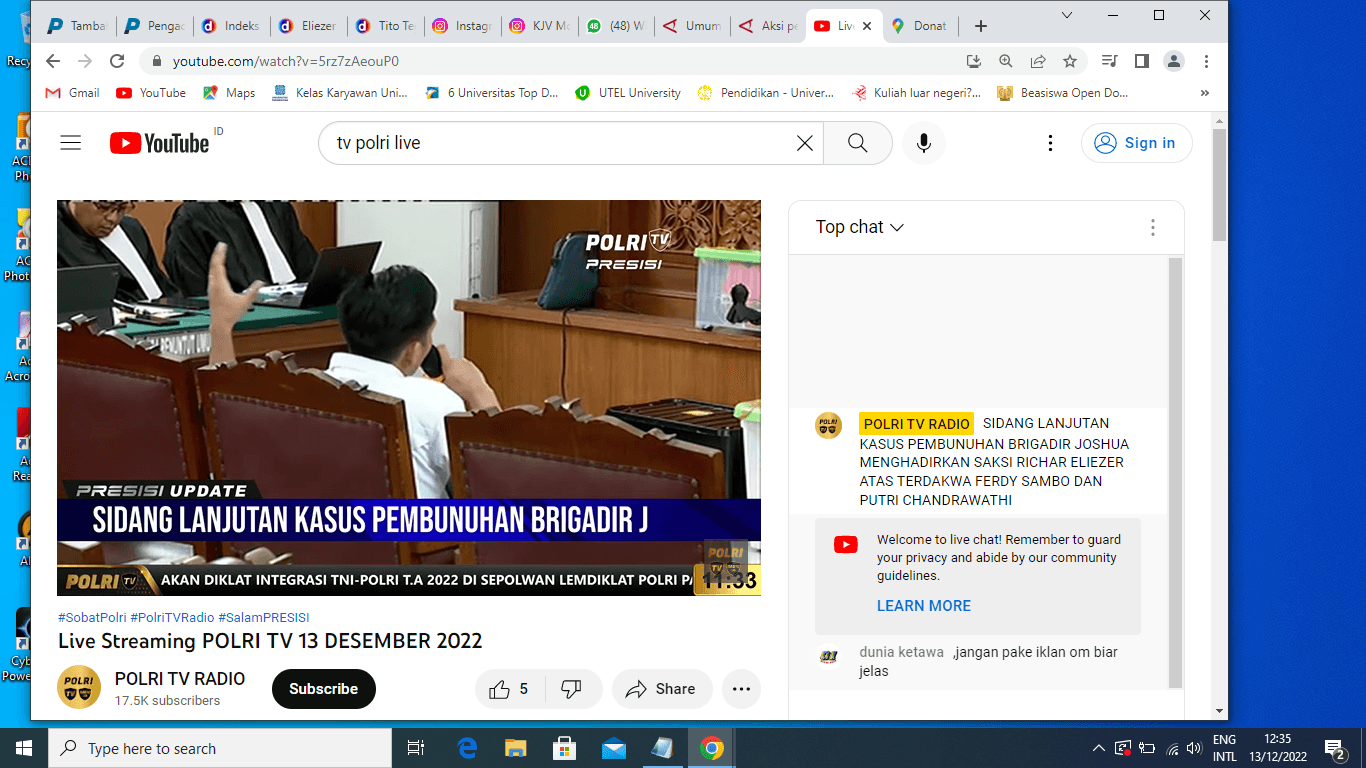1366x768 pixels.
Task: Open a new browser tab
Action: tap(981, 26)
